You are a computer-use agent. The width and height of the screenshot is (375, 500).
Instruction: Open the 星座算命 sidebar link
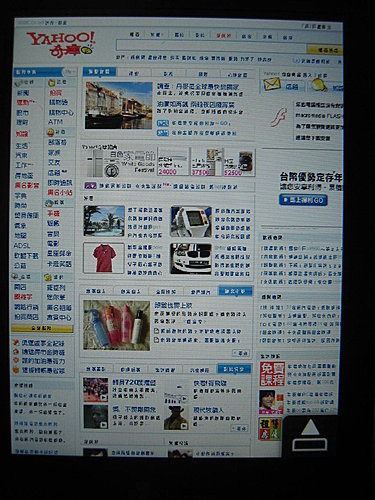tap(59, 254)
